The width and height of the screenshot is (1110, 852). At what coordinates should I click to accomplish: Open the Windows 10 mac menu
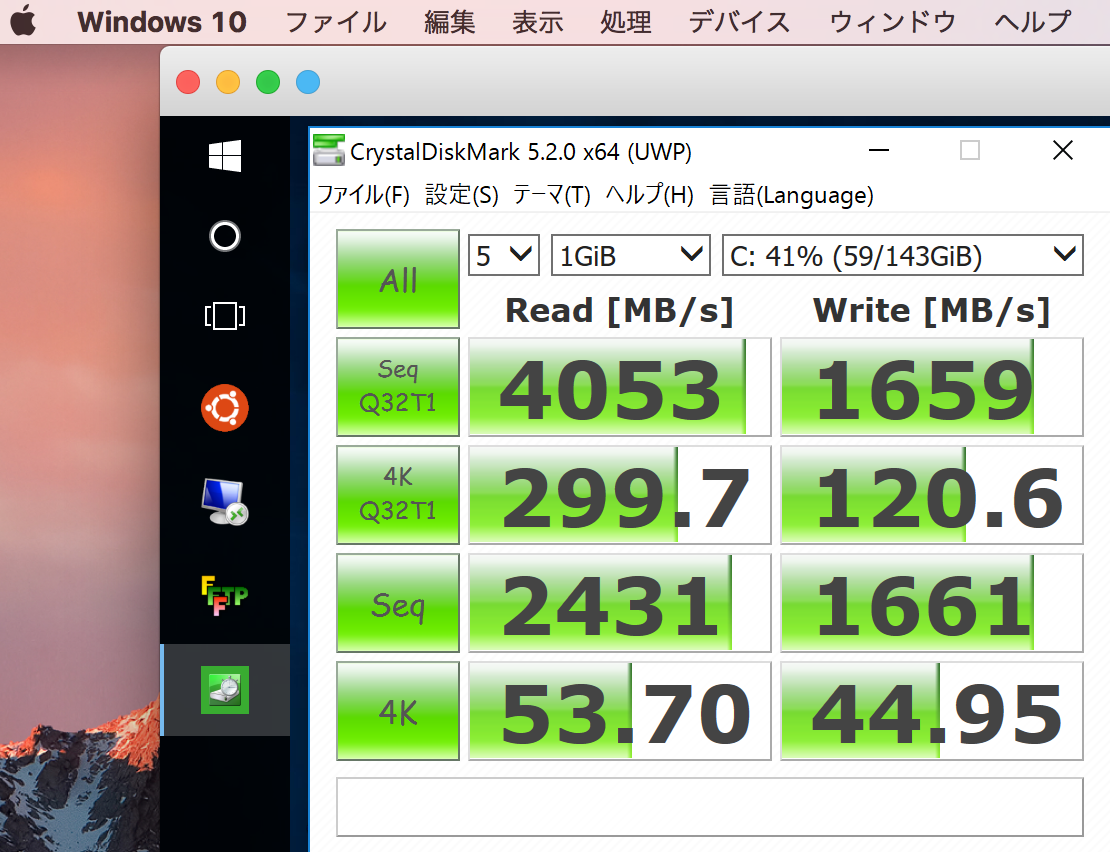(x=162, y=22)
